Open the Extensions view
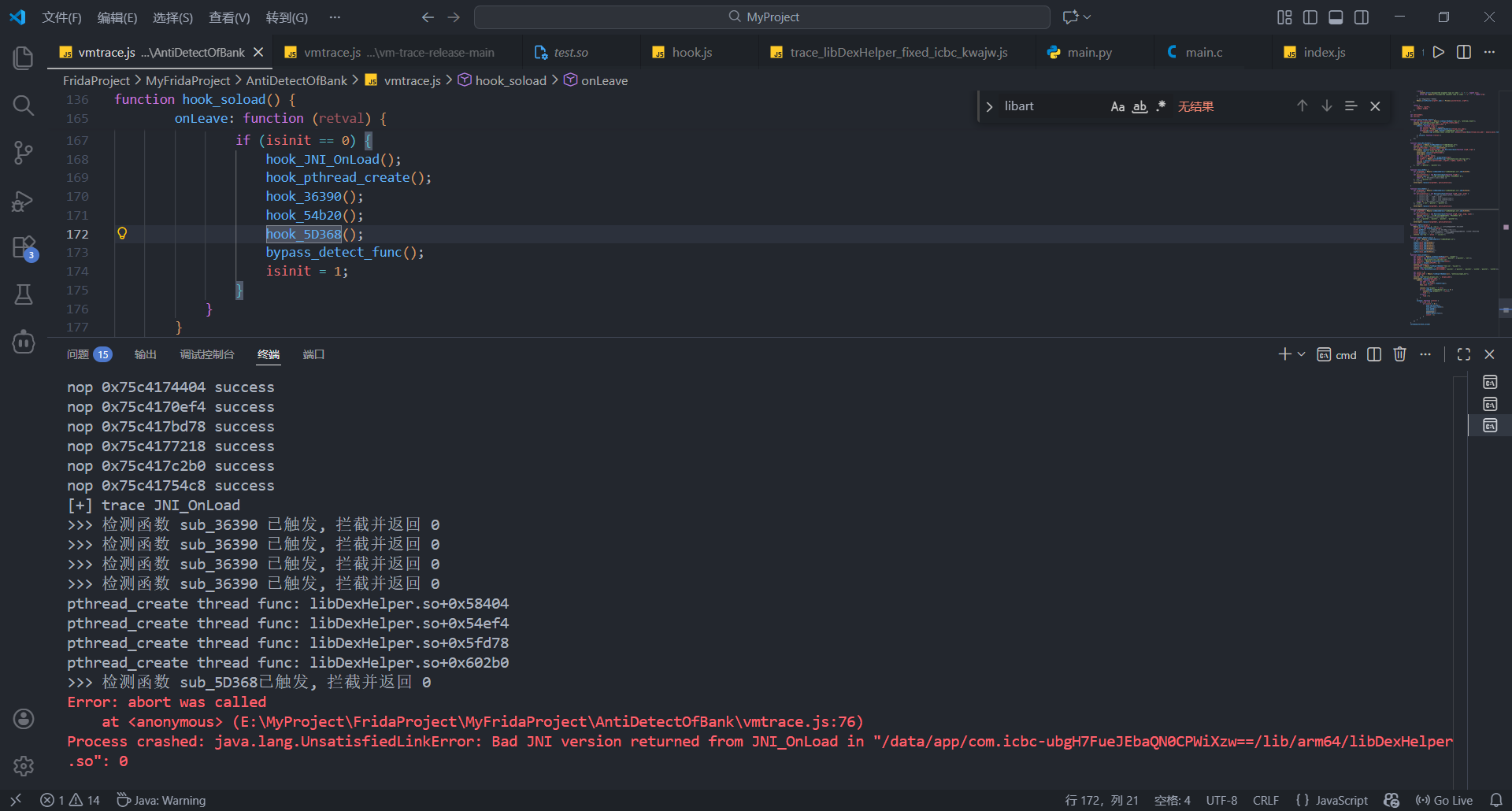 click(x=24, y=247)
